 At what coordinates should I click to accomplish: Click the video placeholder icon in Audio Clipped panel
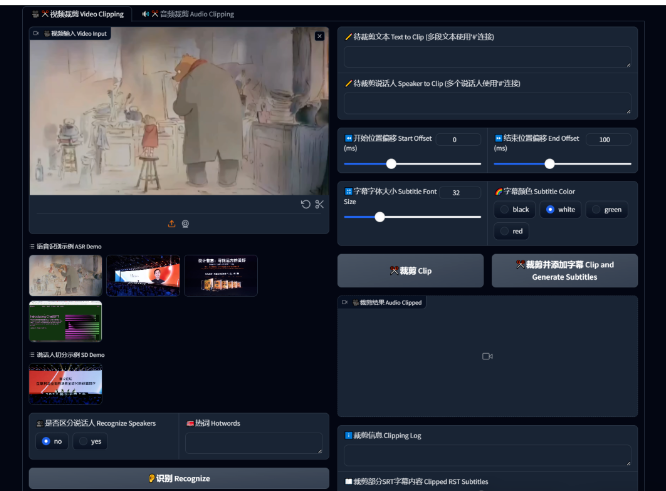[487, 356]
